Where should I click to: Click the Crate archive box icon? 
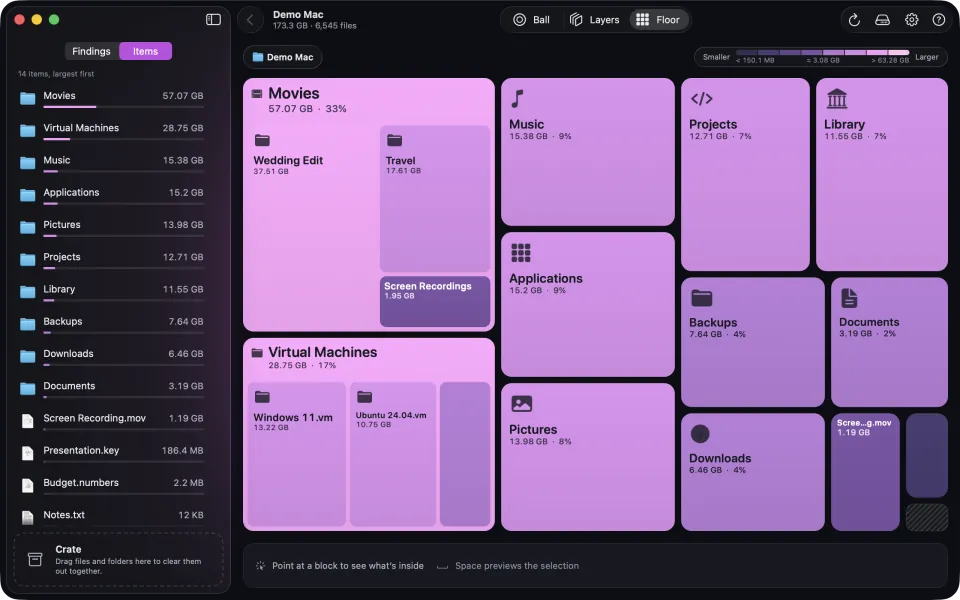pyautogui.click(x=35, y=559)
